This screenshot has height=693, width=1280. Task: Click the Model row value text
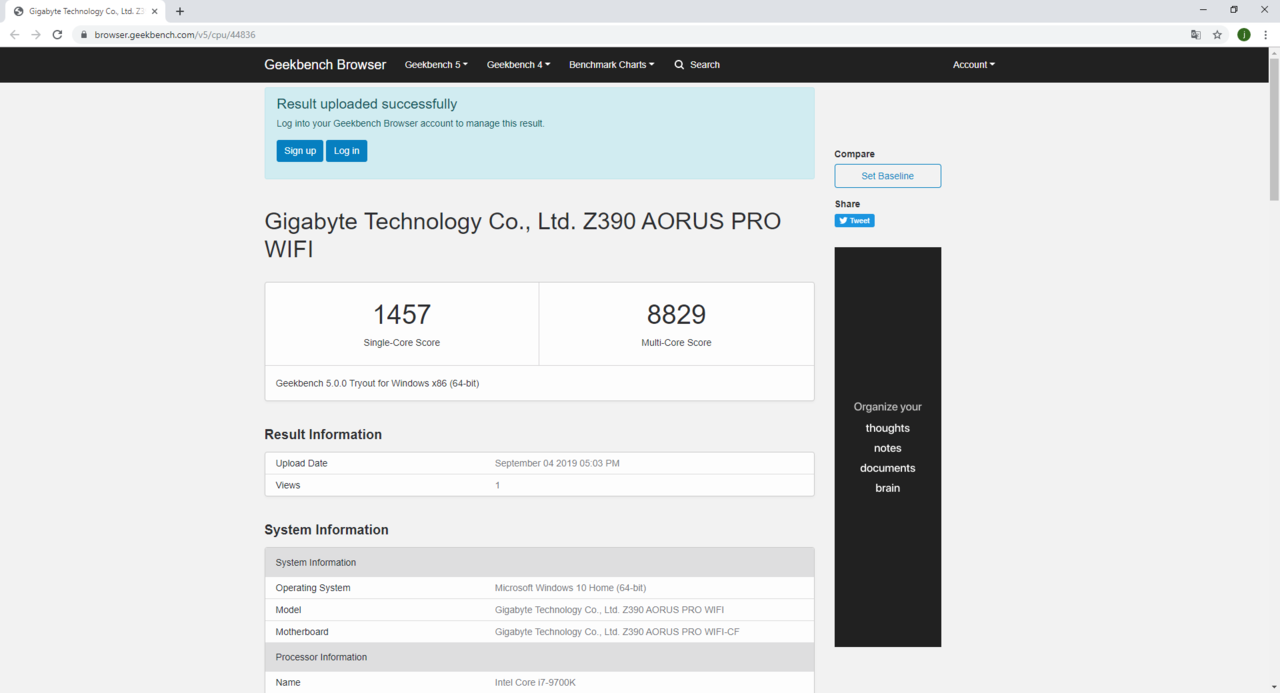pyautogui.click(x=609, y=610)
